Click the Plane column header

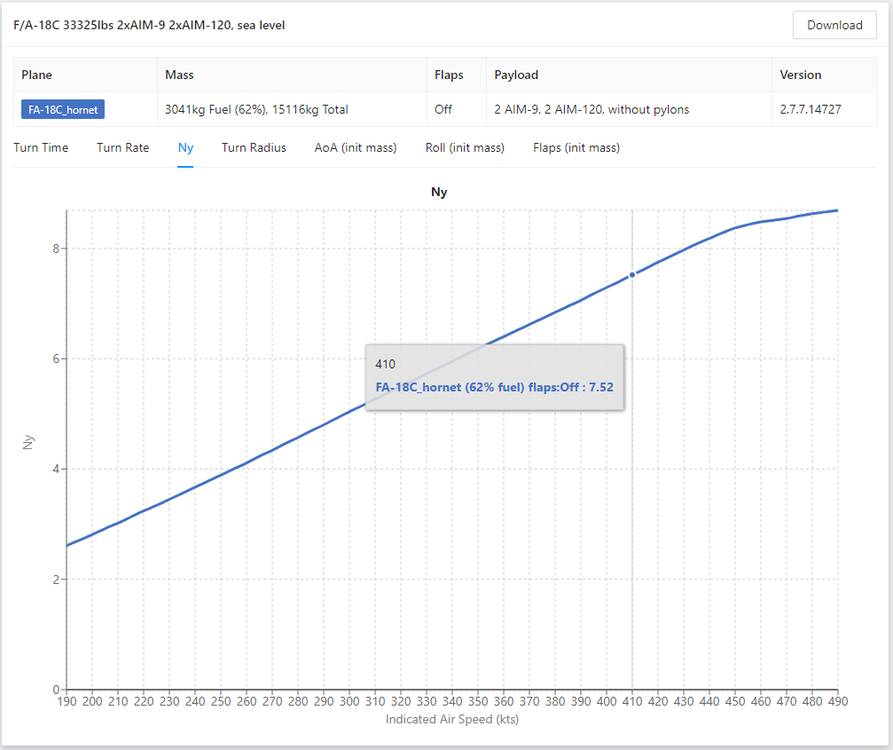tap(37, 75)
